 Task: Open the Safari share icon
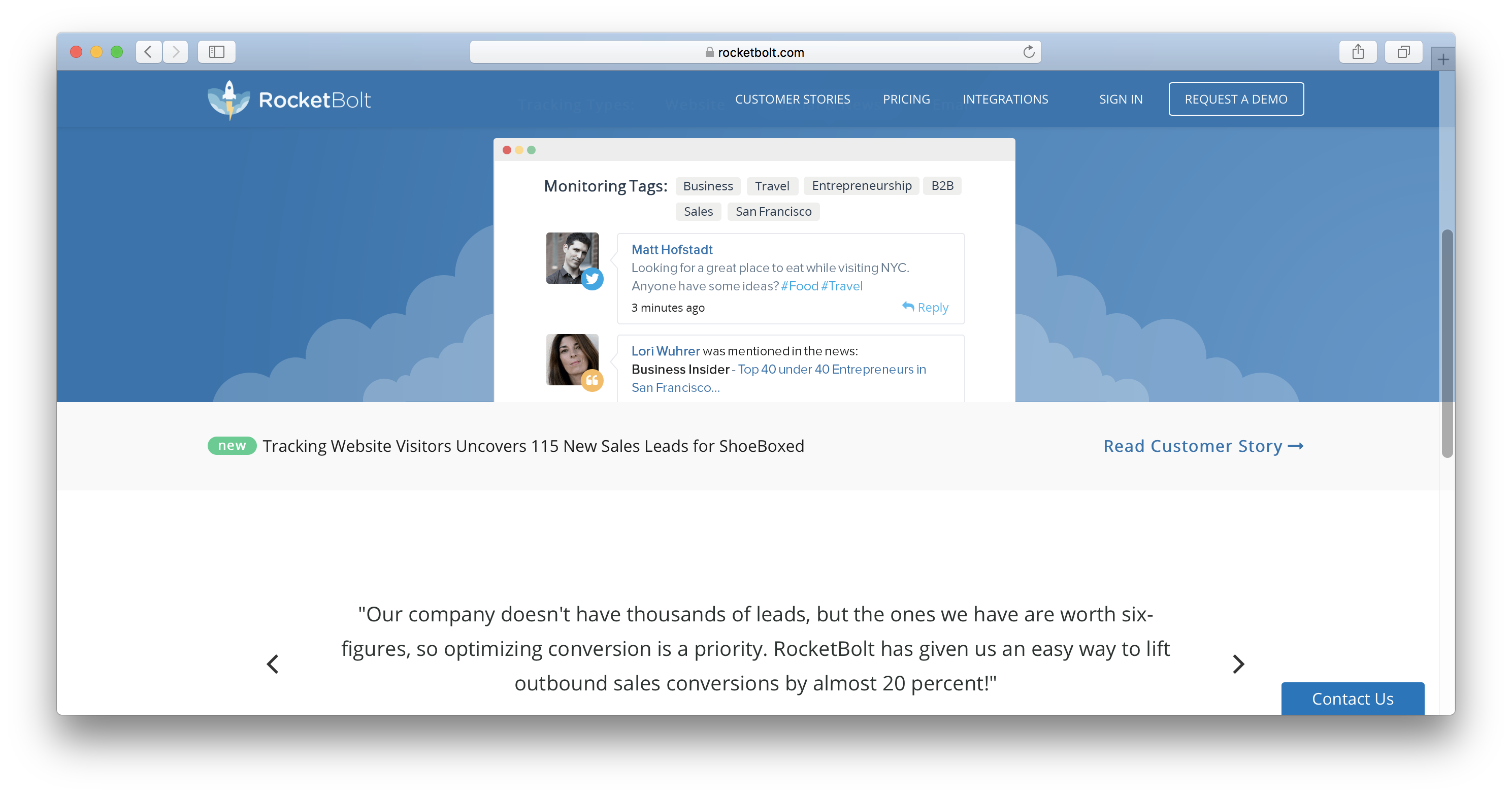coord(1358,52)
